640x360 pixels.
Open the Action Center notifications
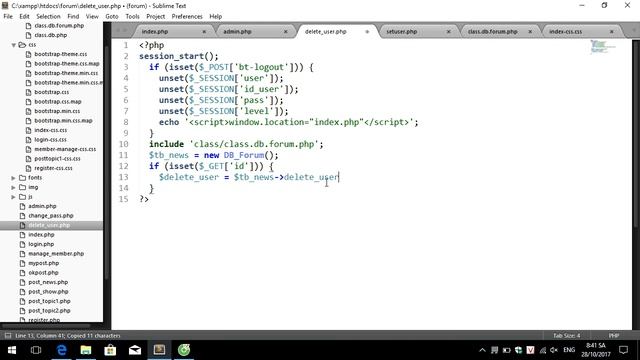point(623,350)
